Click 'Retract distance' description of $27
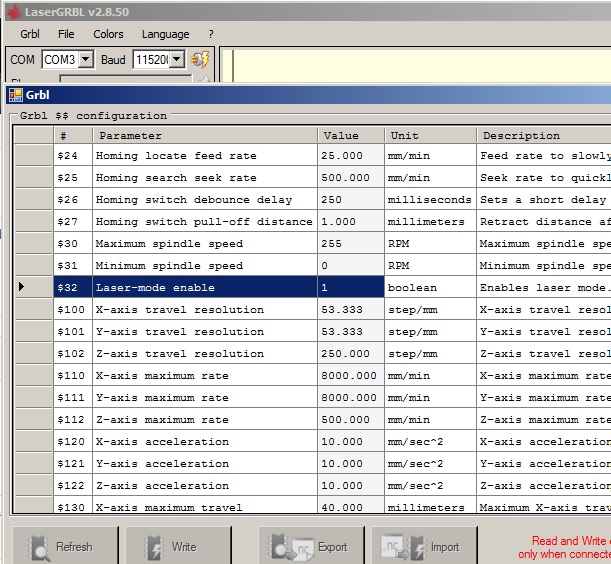The image size is (611, 564). click(544, 222)
